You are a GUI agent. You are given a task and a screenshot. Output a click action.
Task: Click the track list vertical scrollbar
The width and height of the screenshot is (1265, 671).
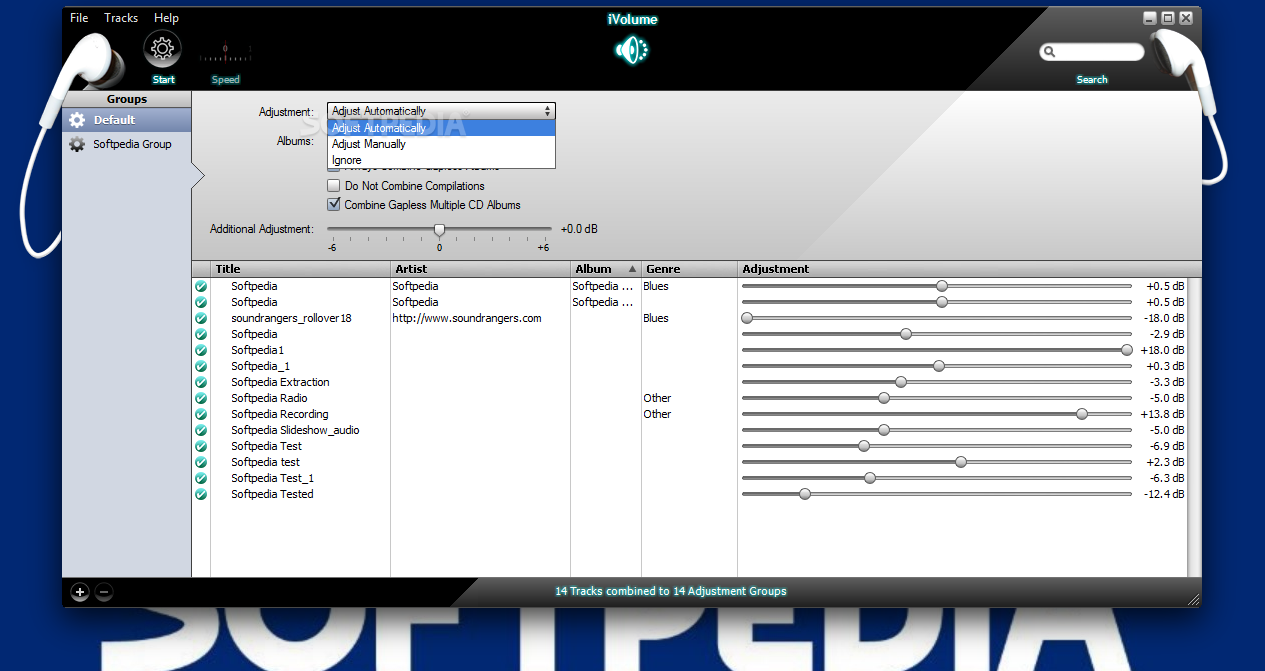click(1194, 427)
